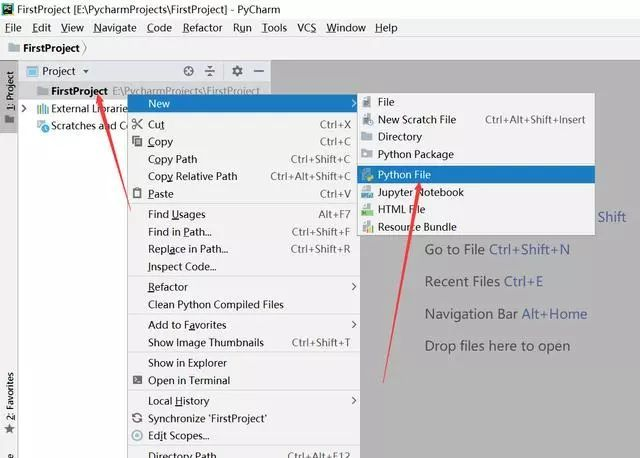Open the Navigate menu
Screen dimensions: 640x458
(x=115, y=28)
